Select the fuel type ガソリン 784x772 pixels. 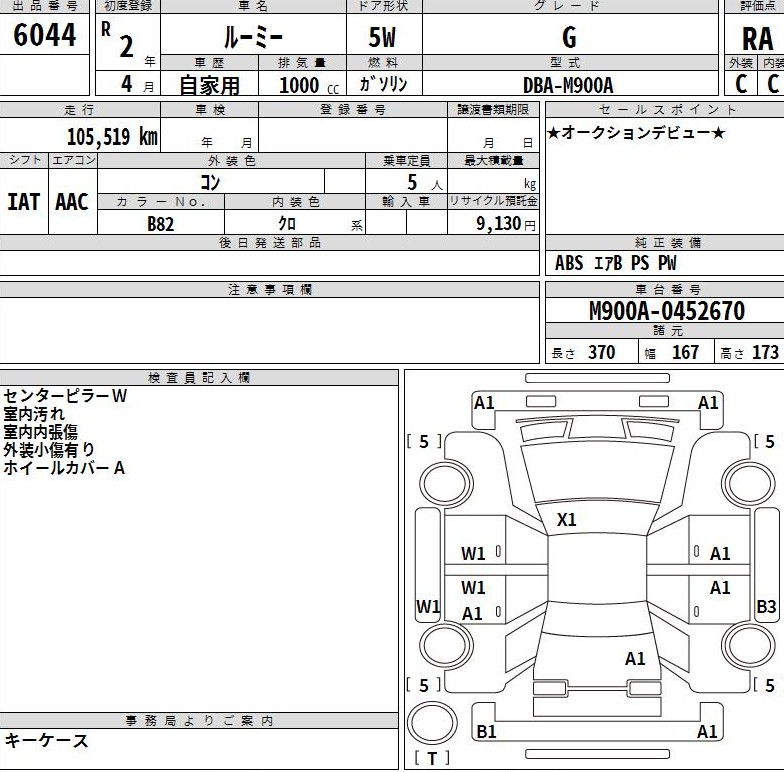384,84
